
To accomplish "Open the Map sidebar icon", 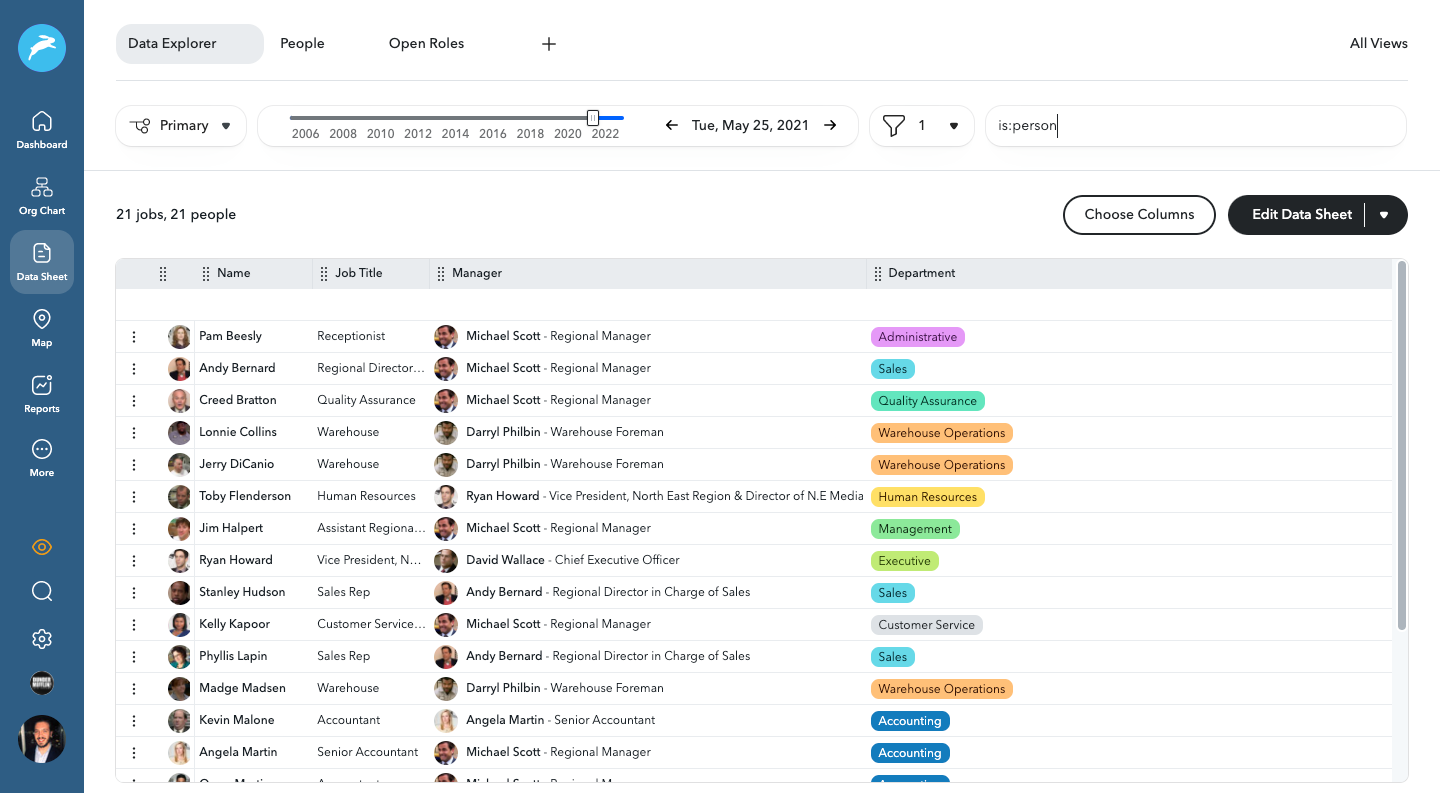I will [x=42, y=328].
